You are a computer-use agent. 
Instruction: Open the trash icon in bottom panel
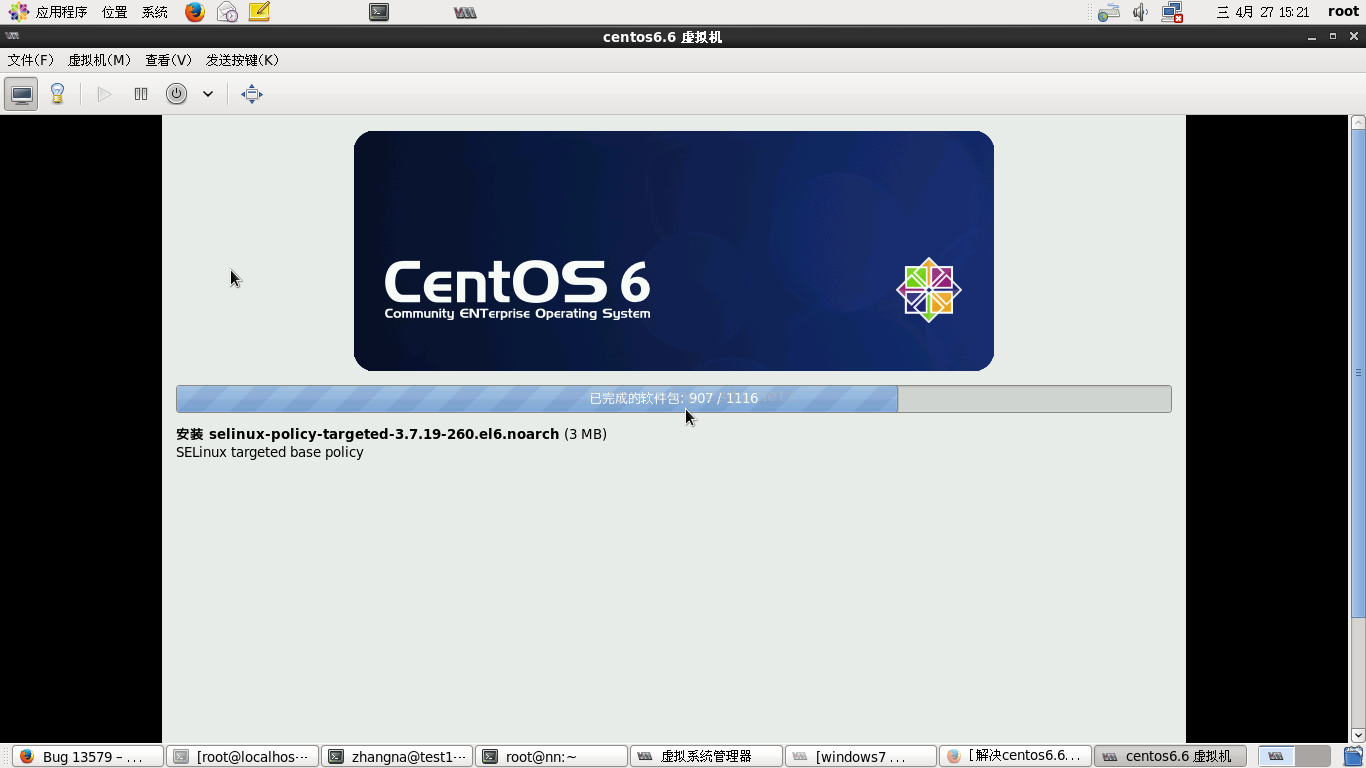1354,756
